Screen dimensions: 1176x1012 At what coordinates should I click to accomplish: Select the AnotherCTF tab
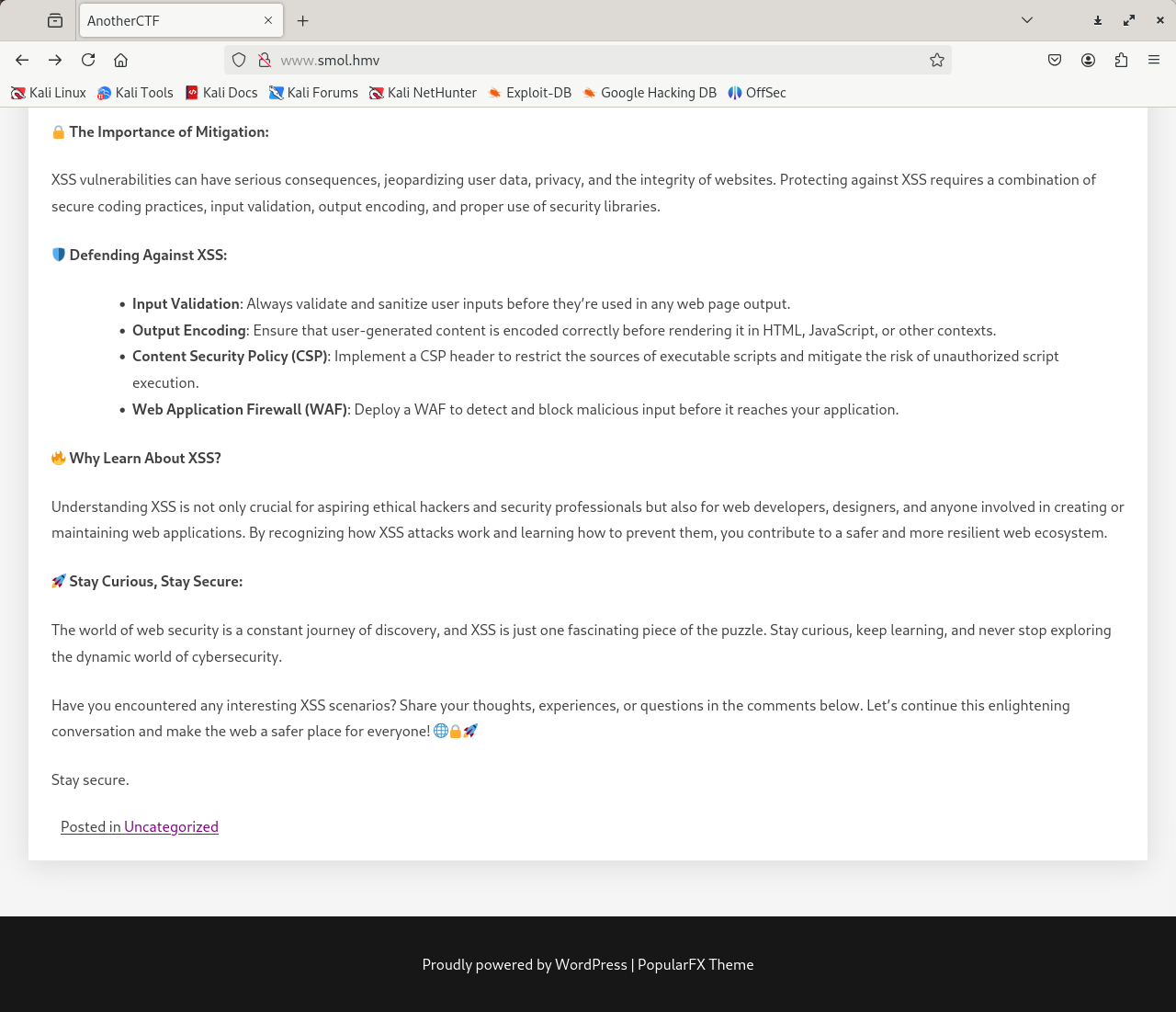point(165,20)
